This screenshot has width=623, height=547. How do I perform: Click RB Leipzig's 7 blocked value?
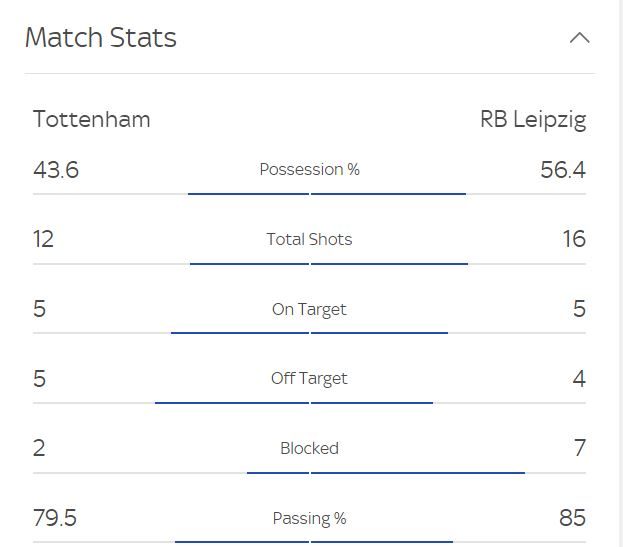[580, 448]
